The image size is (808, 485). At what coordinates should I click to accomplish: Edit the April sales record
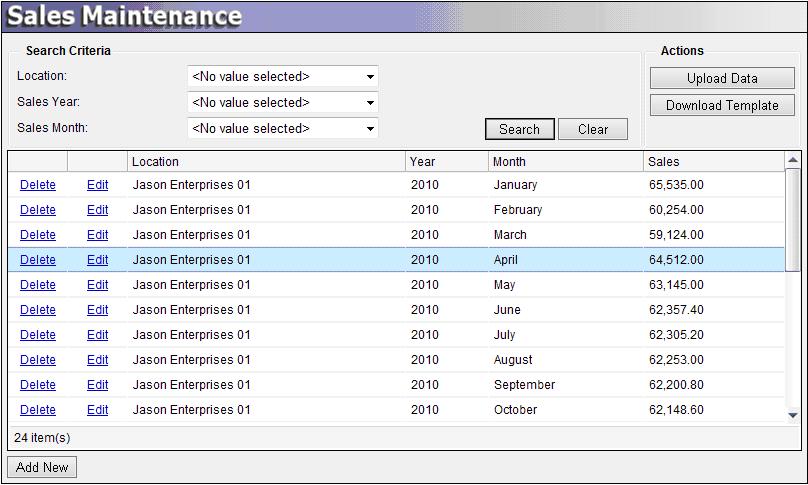coord(97,260)
